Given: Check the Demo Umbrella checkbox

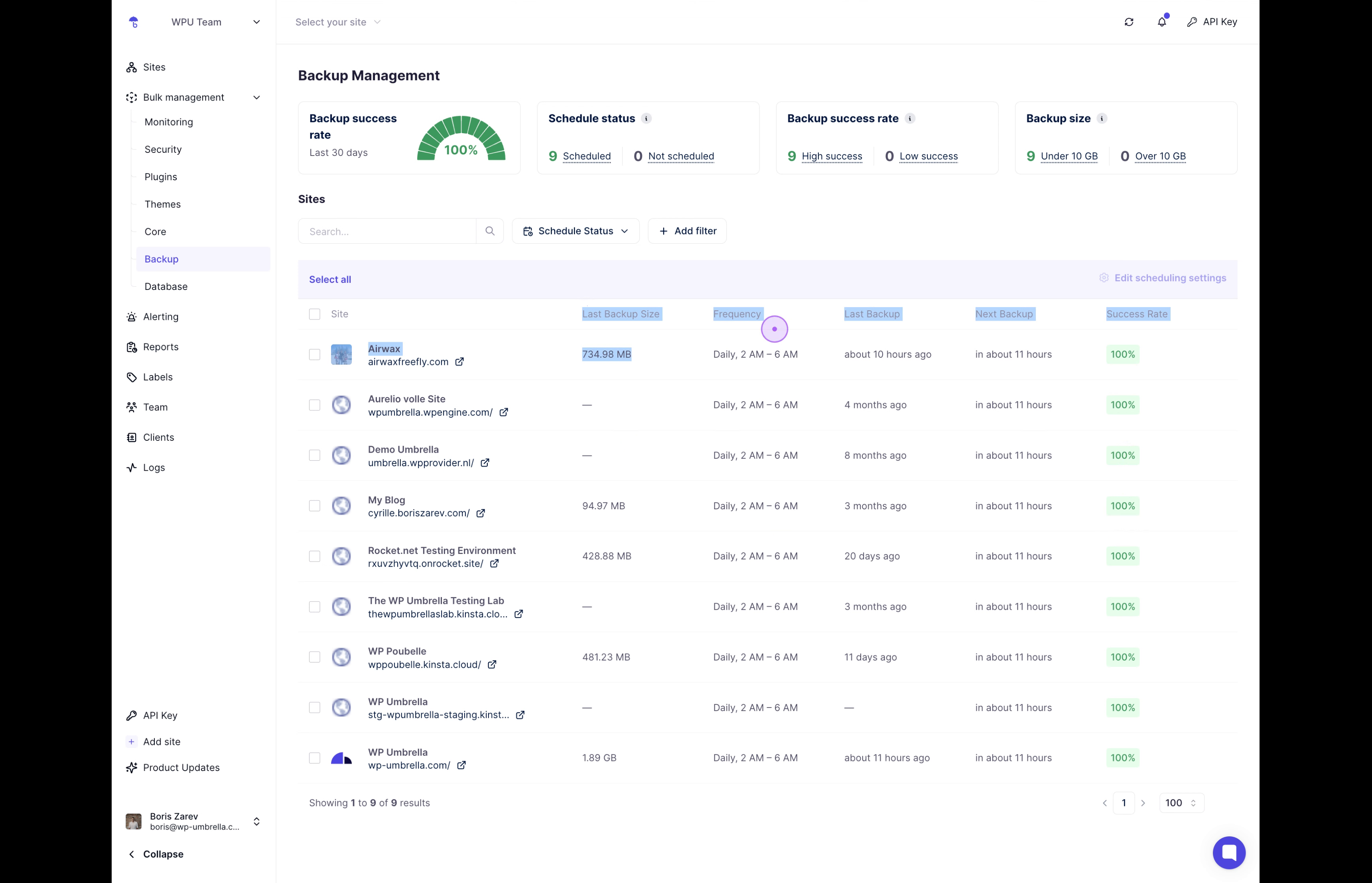Looking at the screenshot, I should point(314,455).
